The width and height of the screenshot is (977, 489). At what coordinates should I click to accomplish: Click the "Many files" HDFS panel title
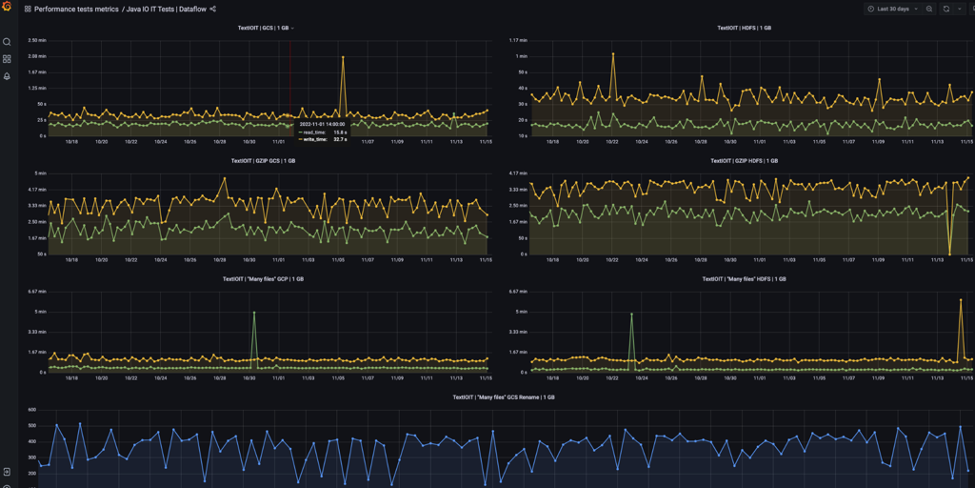click(x=743, y=279)
